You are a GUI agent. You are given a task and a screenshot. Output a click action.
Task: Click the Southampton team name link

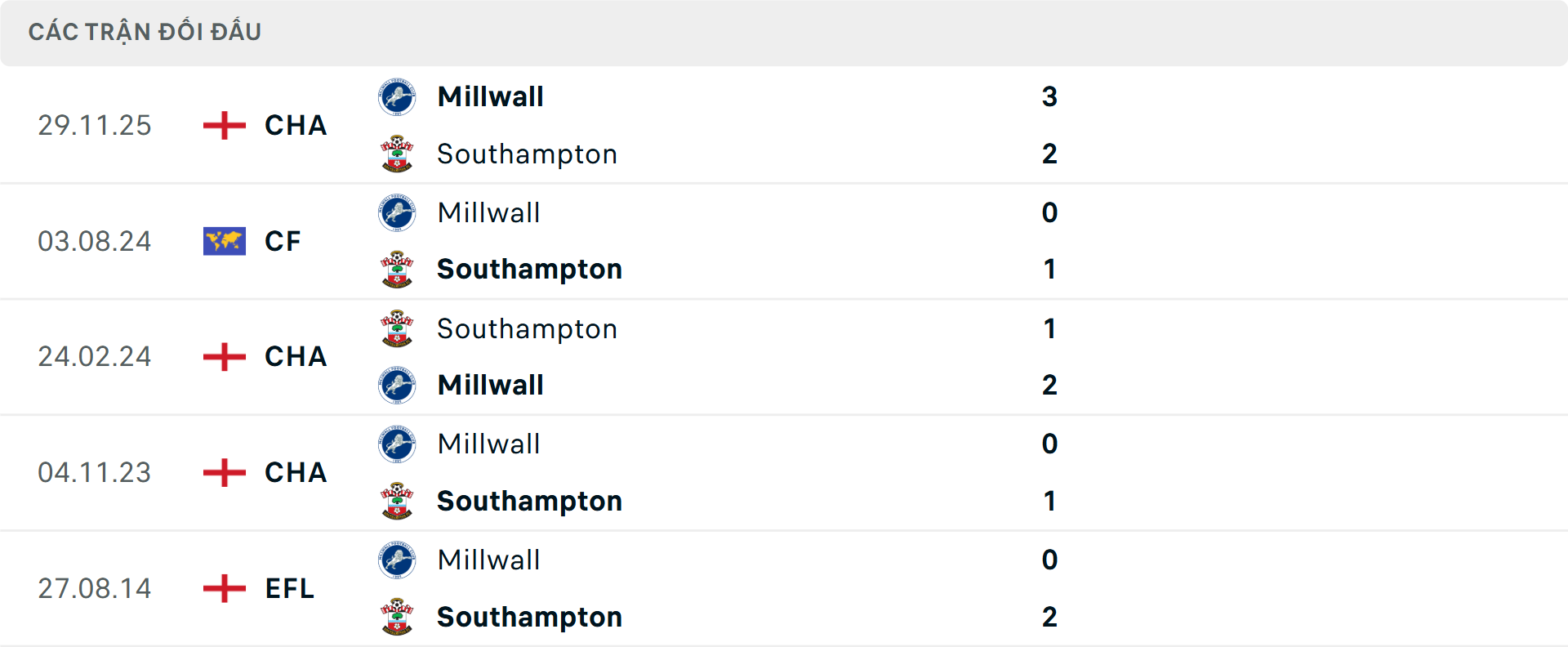527,154
